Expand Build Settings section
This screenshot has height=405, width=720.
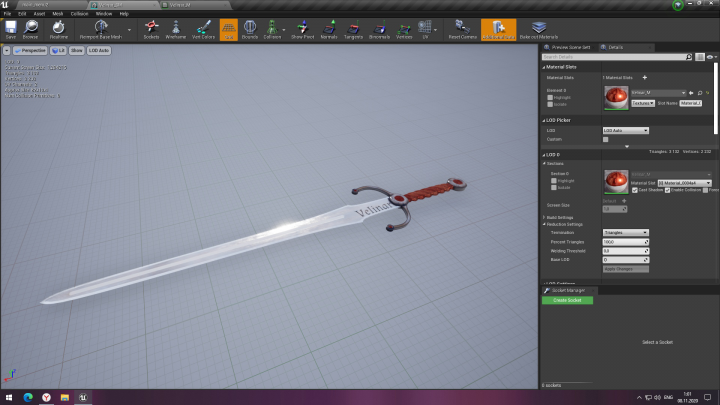(x=544, y=217)
